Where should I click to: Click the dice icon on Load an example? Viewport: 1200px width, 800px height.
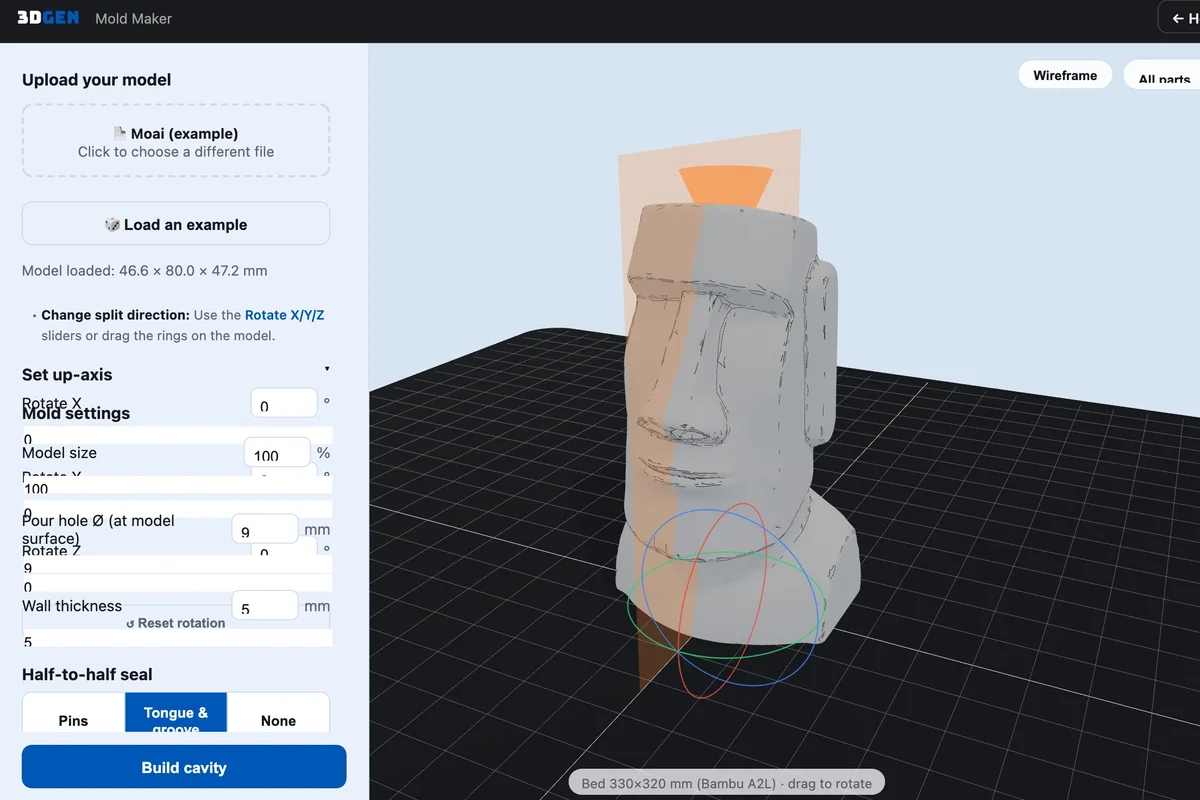[x=112, y=225]
